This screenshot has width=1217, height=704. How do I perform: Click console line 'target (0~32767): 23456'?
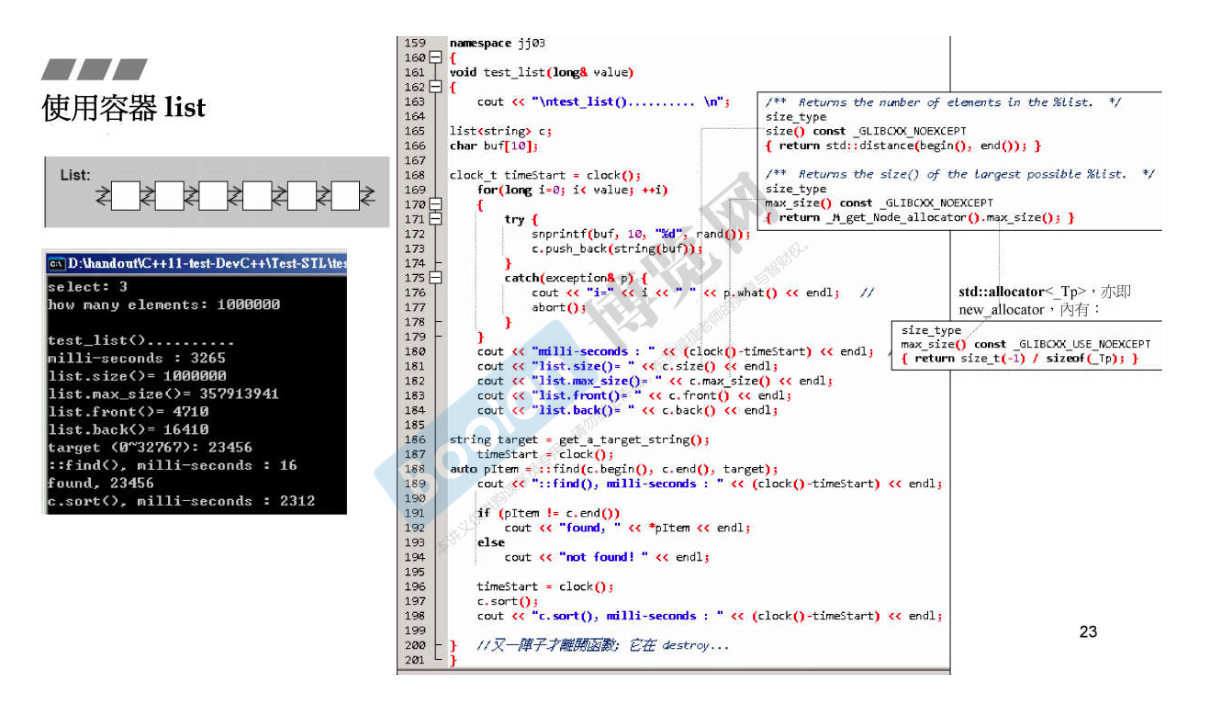click(150, 448)
